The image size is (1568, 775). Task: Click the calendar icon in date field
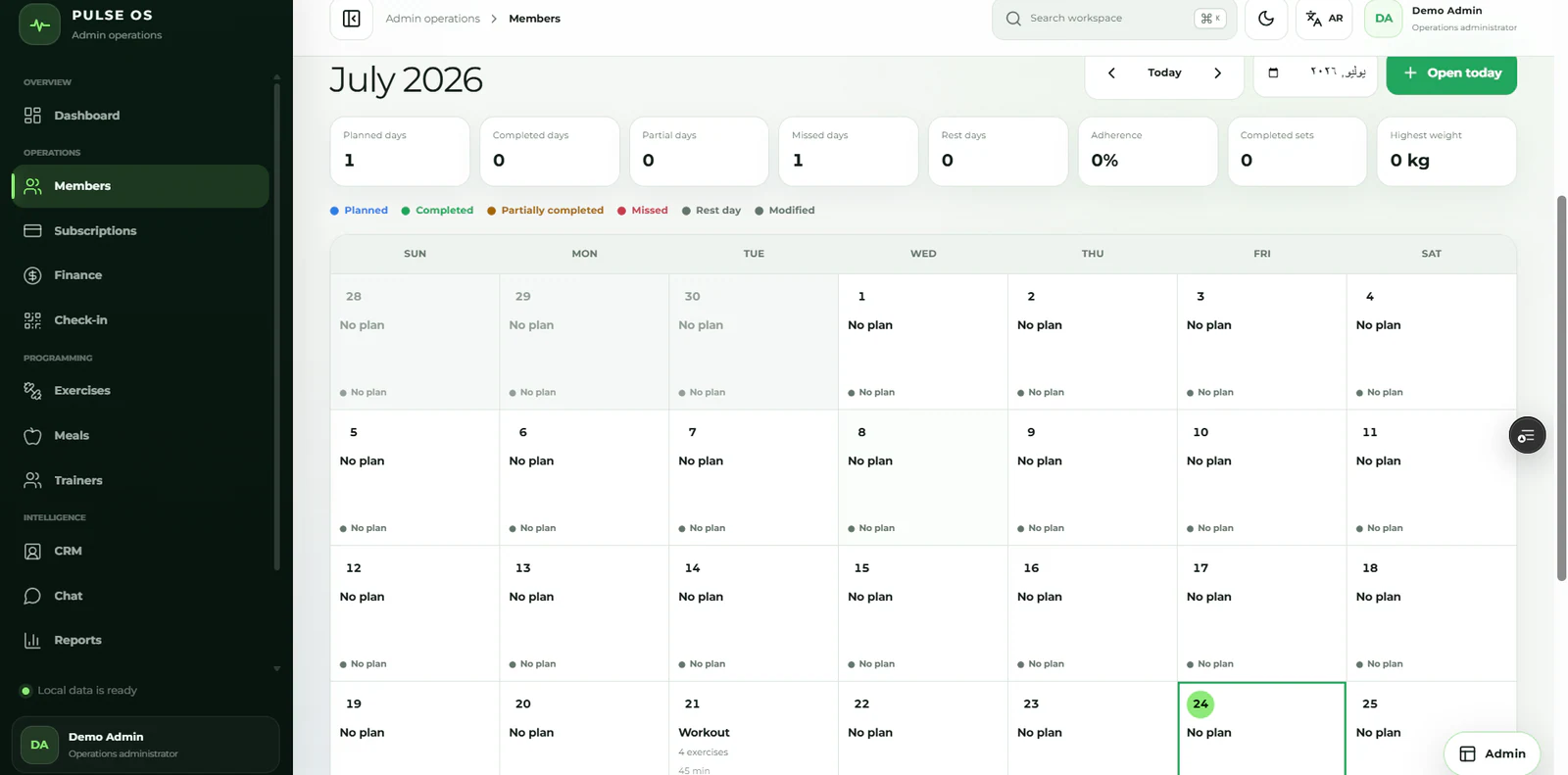coord(1273,73)
